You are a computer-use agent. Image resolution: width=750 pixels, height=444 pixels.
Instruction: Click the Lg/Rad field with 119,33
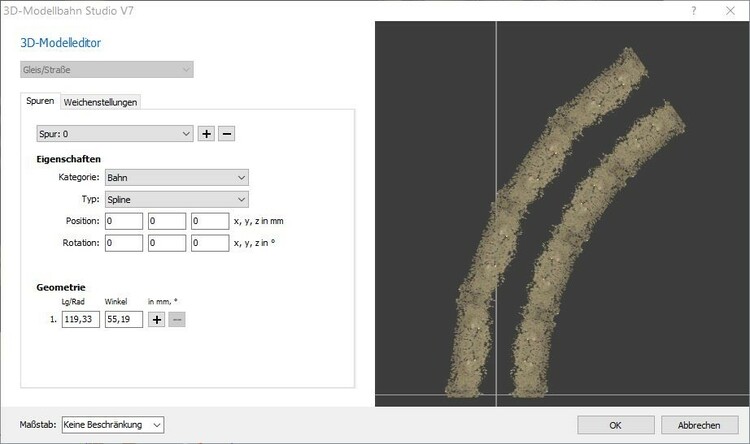coord(81,320)
